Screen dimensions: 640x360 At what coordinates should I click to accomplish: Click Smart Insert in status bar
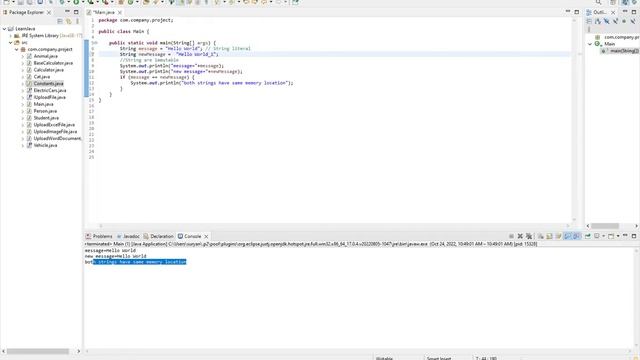point(439,358)
